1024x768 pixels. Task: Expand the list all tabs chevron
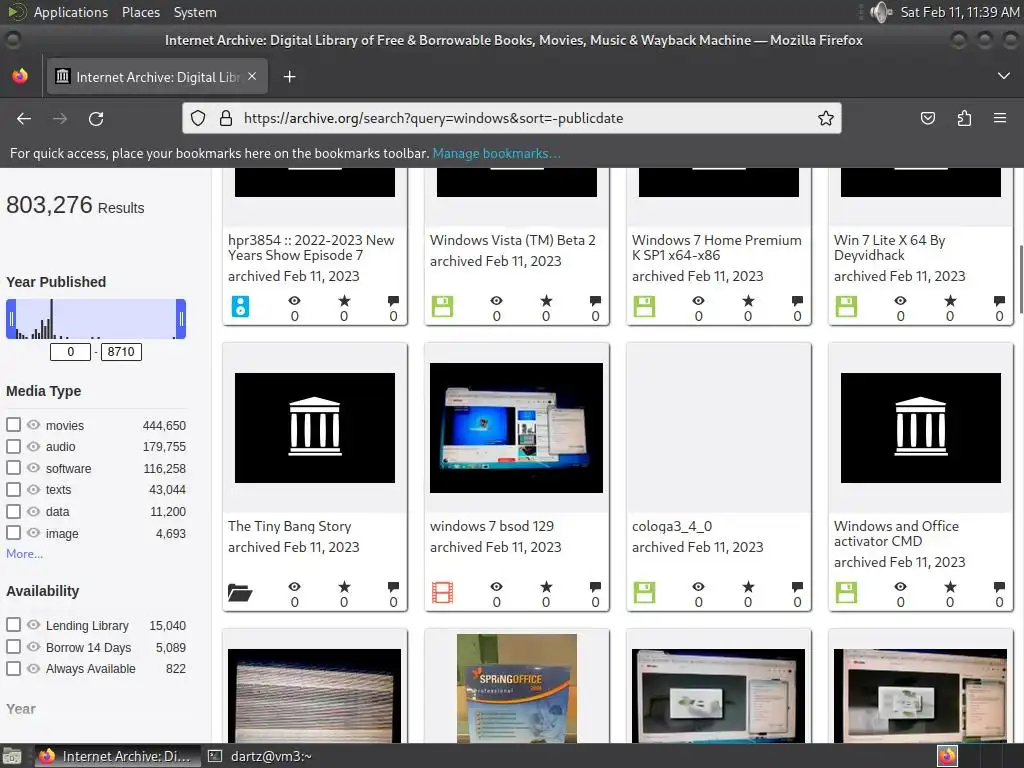point(1004,76)
